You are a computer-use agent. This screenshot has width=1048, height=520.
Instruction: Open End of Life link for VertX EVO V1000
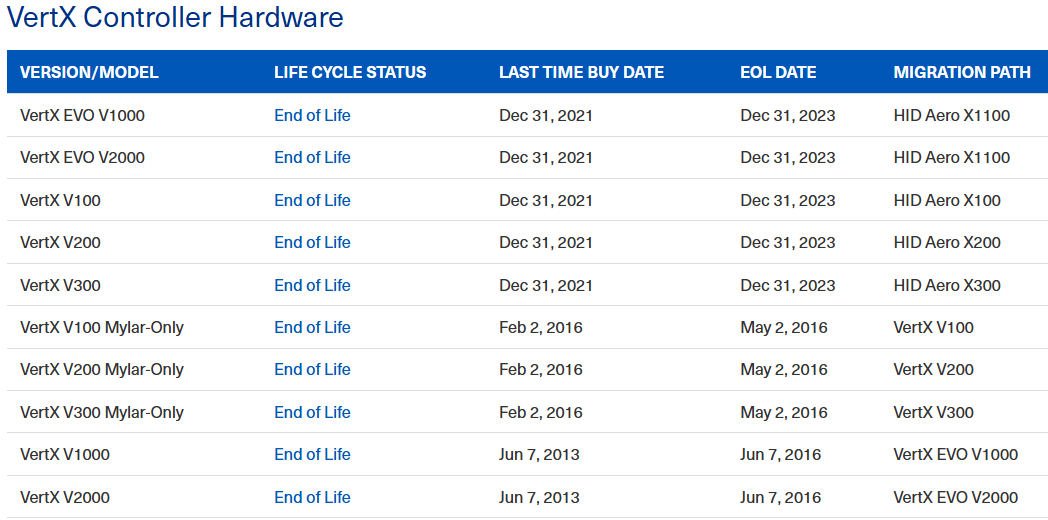[x=312, y=116]
